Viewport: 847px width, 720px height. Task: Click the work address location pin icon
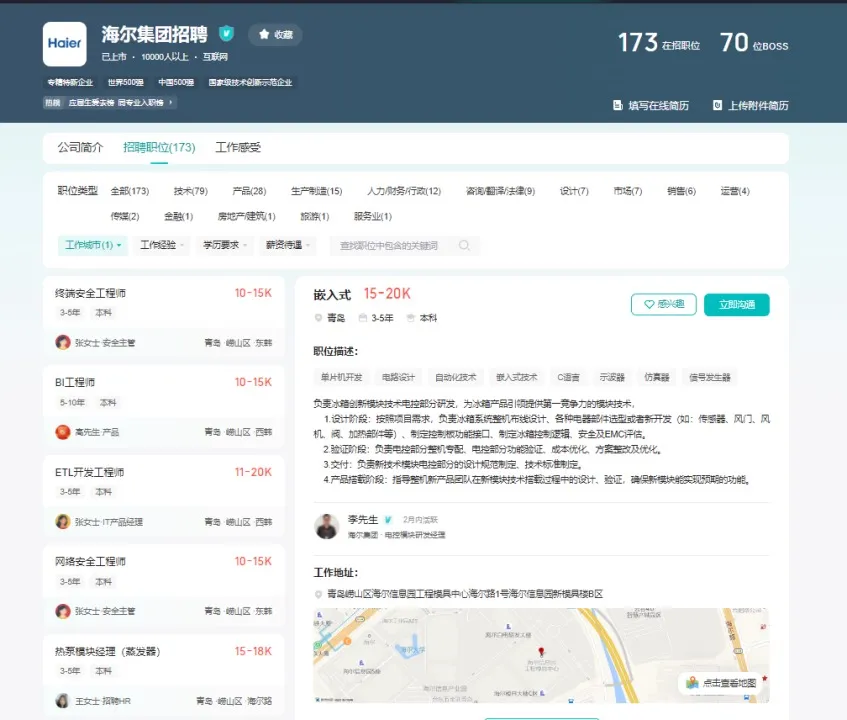(x=318, y=594)
